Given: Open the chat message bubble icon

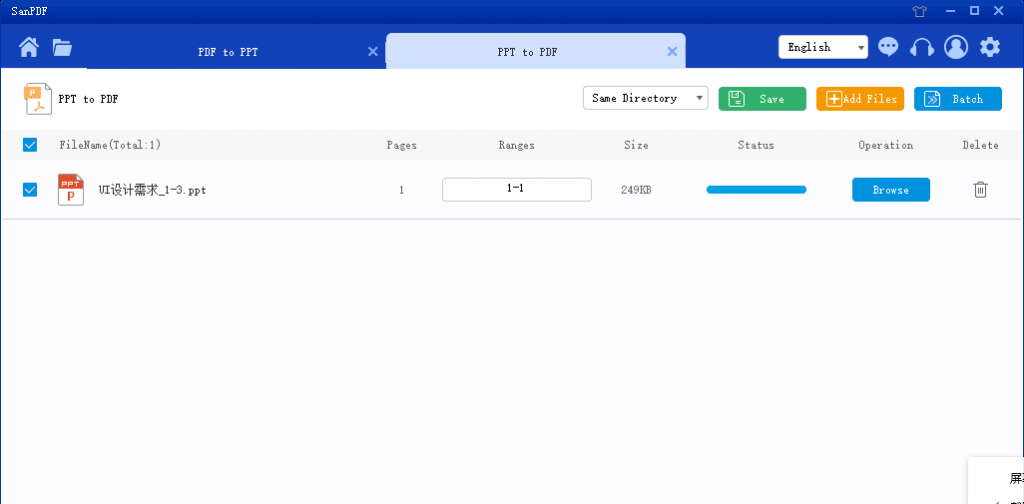Looking at the screenshot, I should click(888, 47).
